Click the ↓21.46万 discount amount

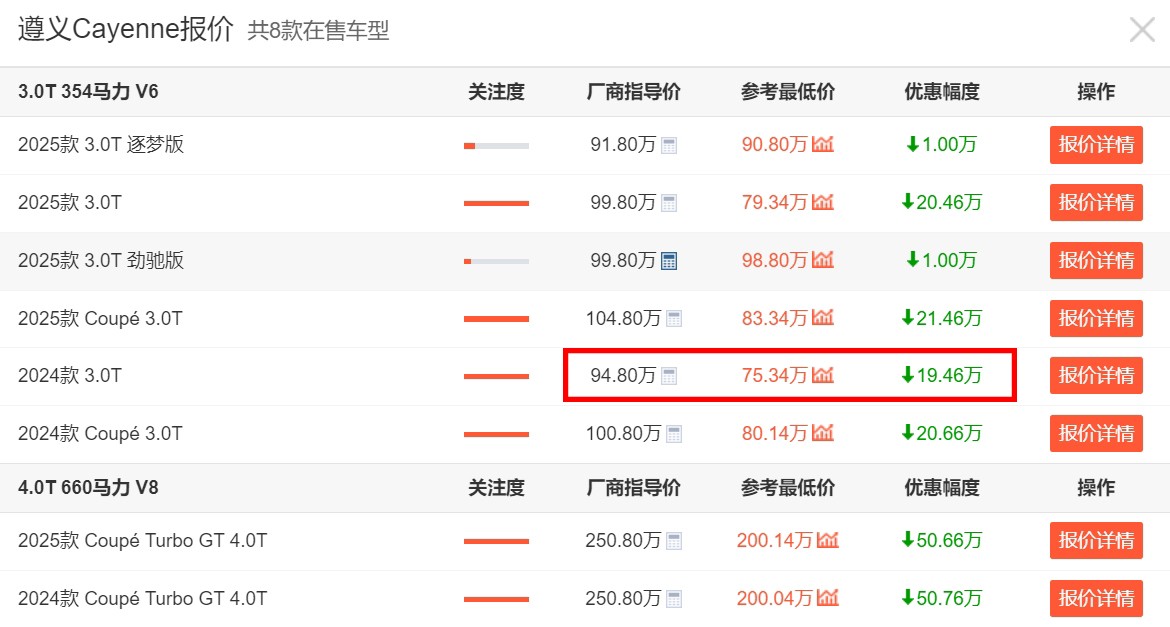click(942, 318)
